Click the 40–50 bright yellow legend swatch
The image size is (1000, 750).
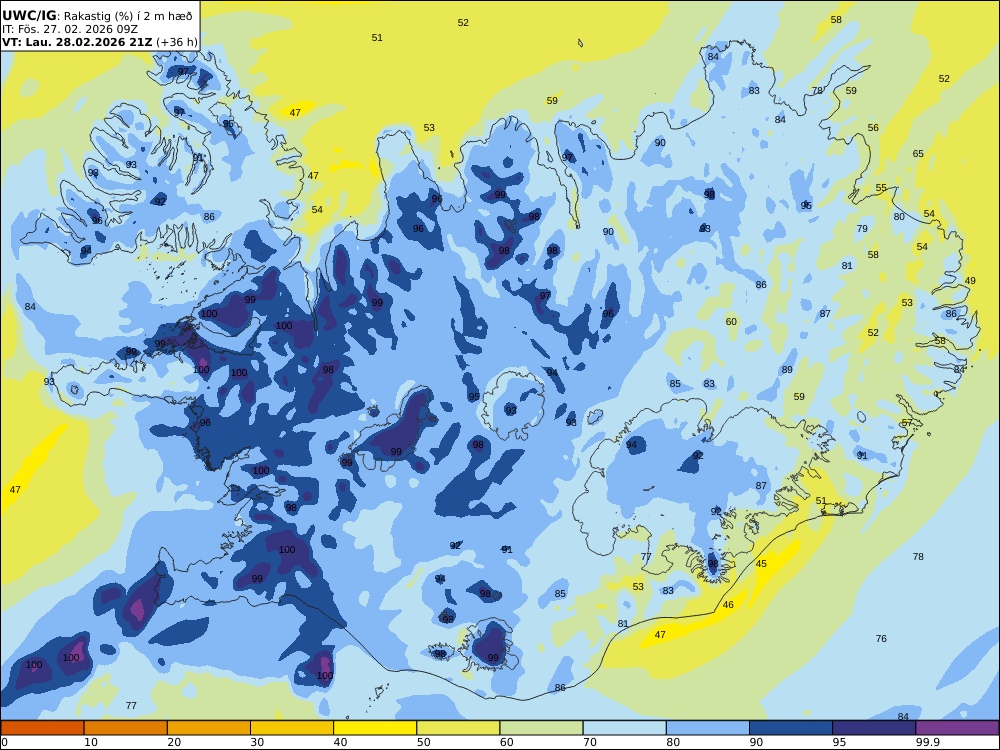[x=375, y=728]
